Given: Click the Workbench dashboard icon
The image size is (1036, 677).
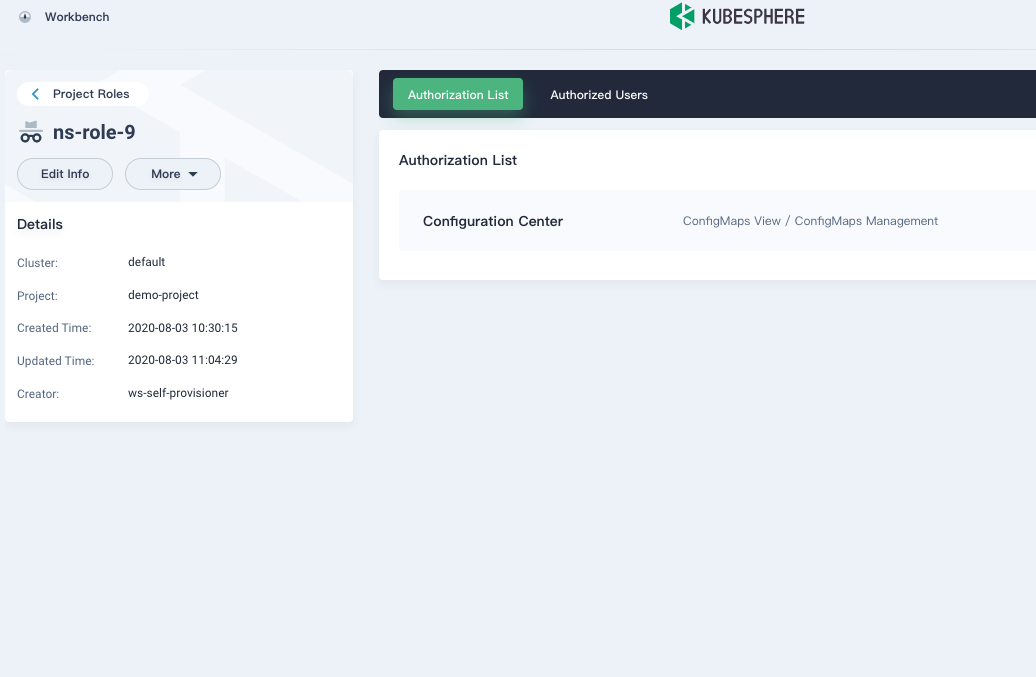Looking at the screenshot, I should (25, 17).
